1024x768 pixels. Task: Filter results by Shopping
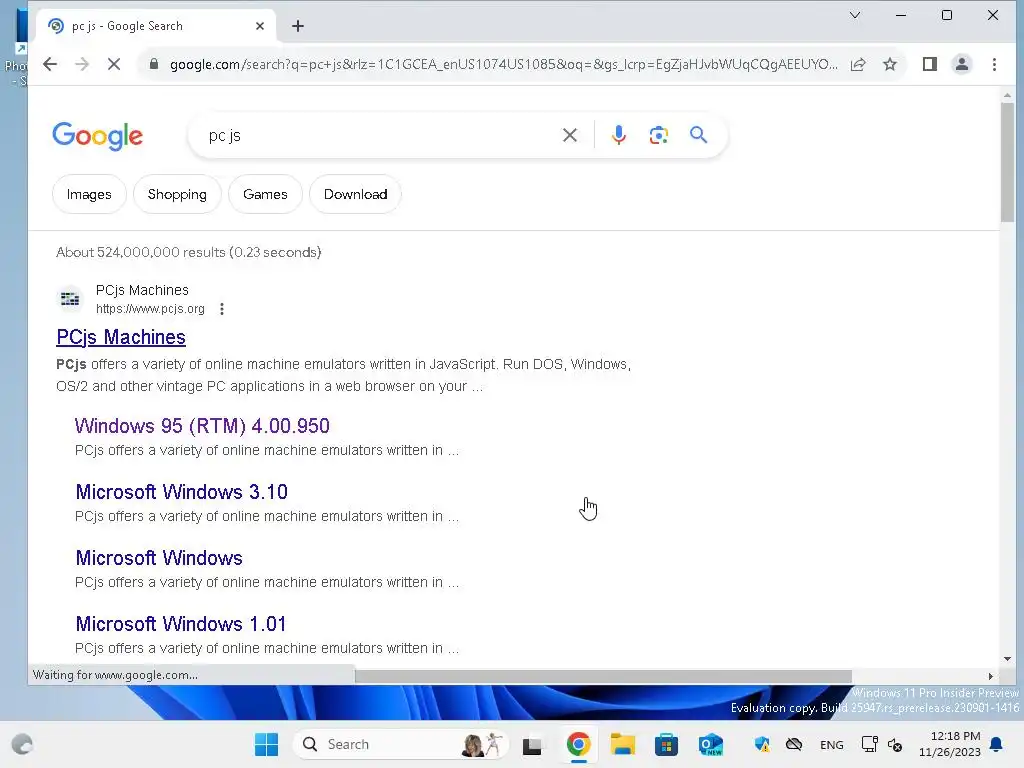(x=177, y=194)
